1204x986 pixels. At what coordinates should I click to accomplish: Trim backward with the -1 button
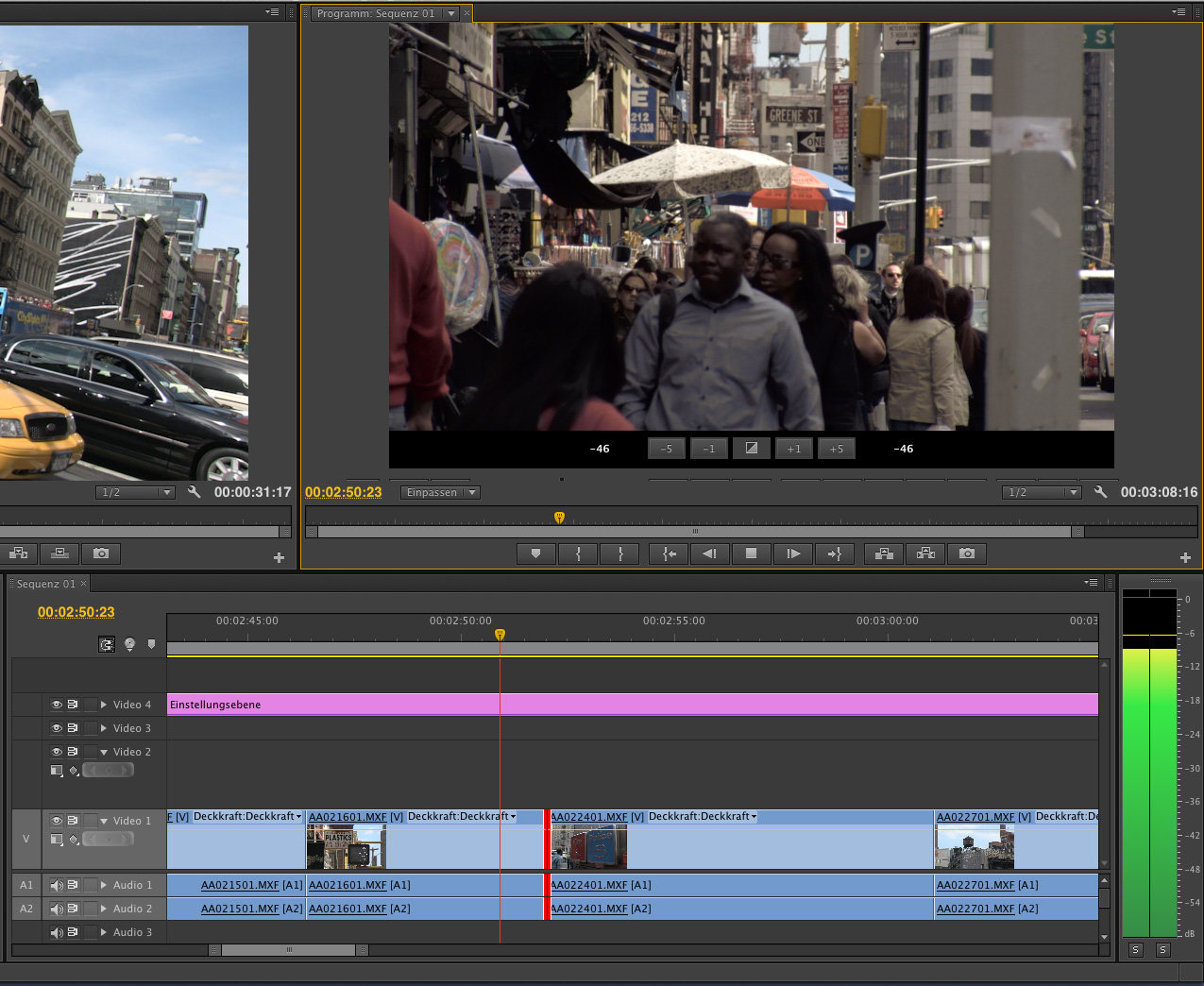[x=709, y=450]
